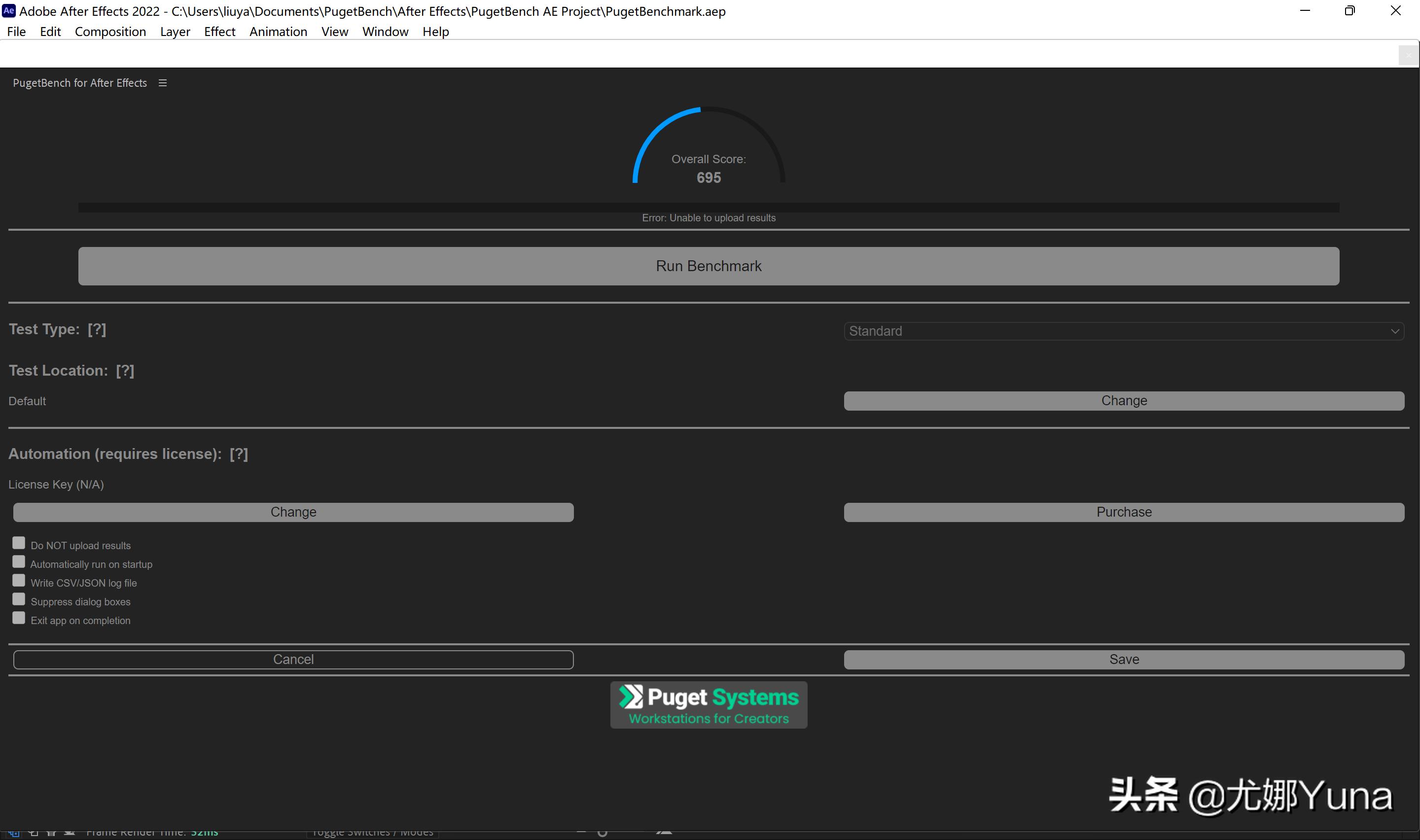Expand the Standard test type dropdown
The image size is (1420, 840).
(x=1124, y=331)
